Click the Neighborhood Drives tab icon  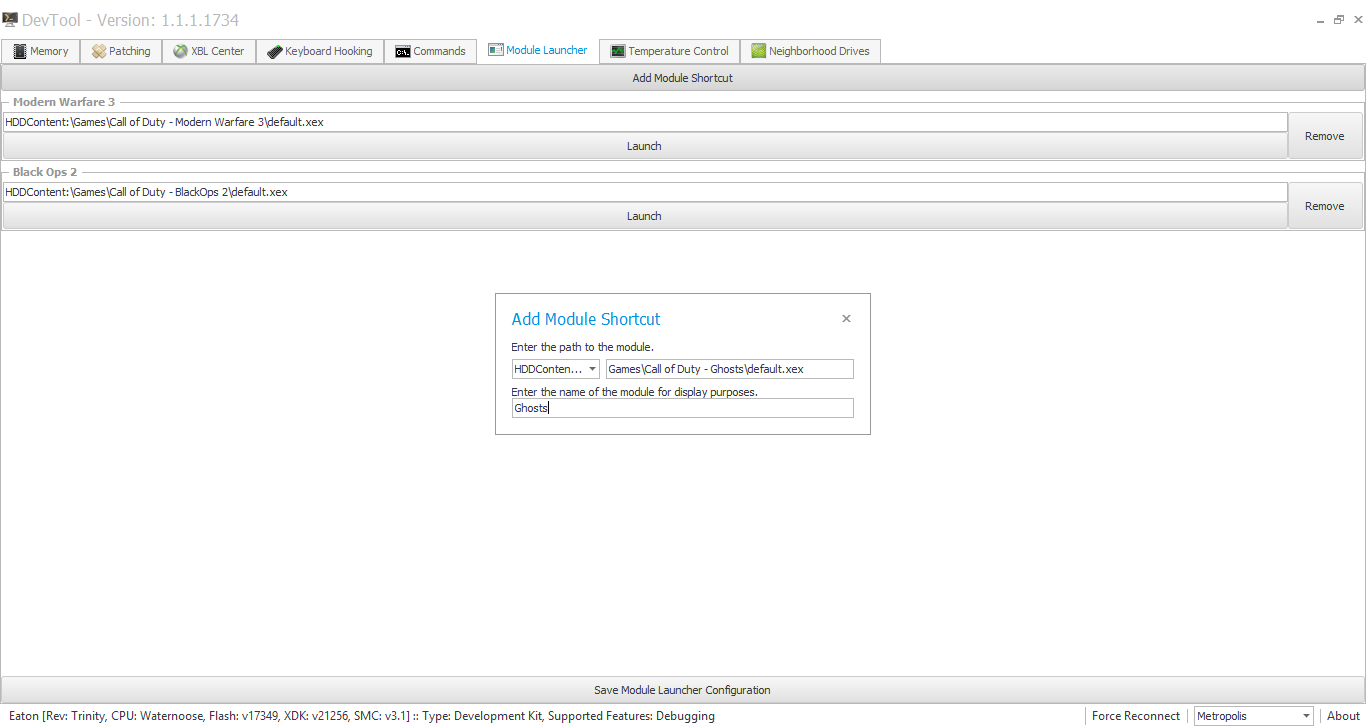click(x=759, y=51)
